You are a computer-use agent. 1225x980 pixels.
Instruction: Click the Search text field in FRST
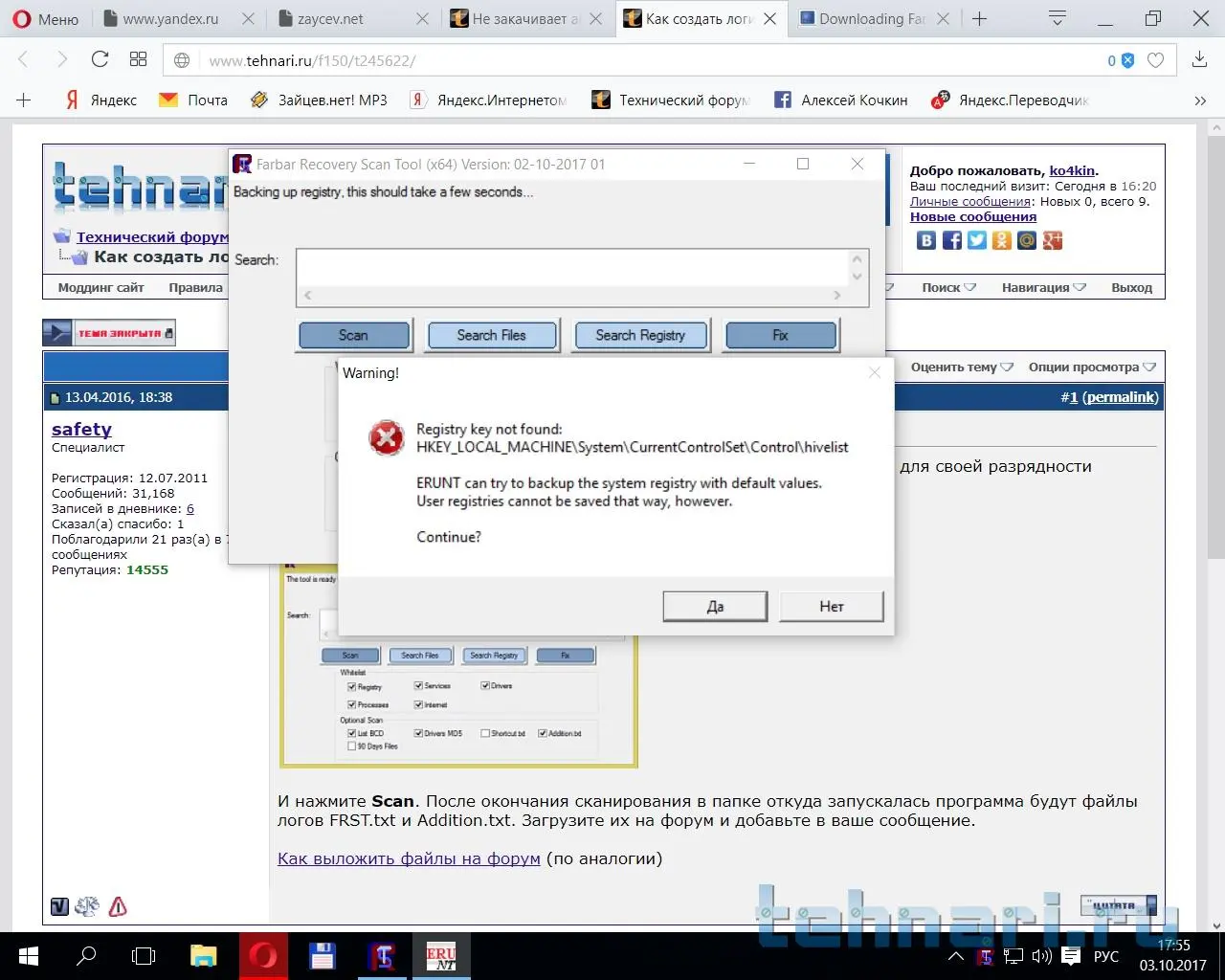point(572,268)
